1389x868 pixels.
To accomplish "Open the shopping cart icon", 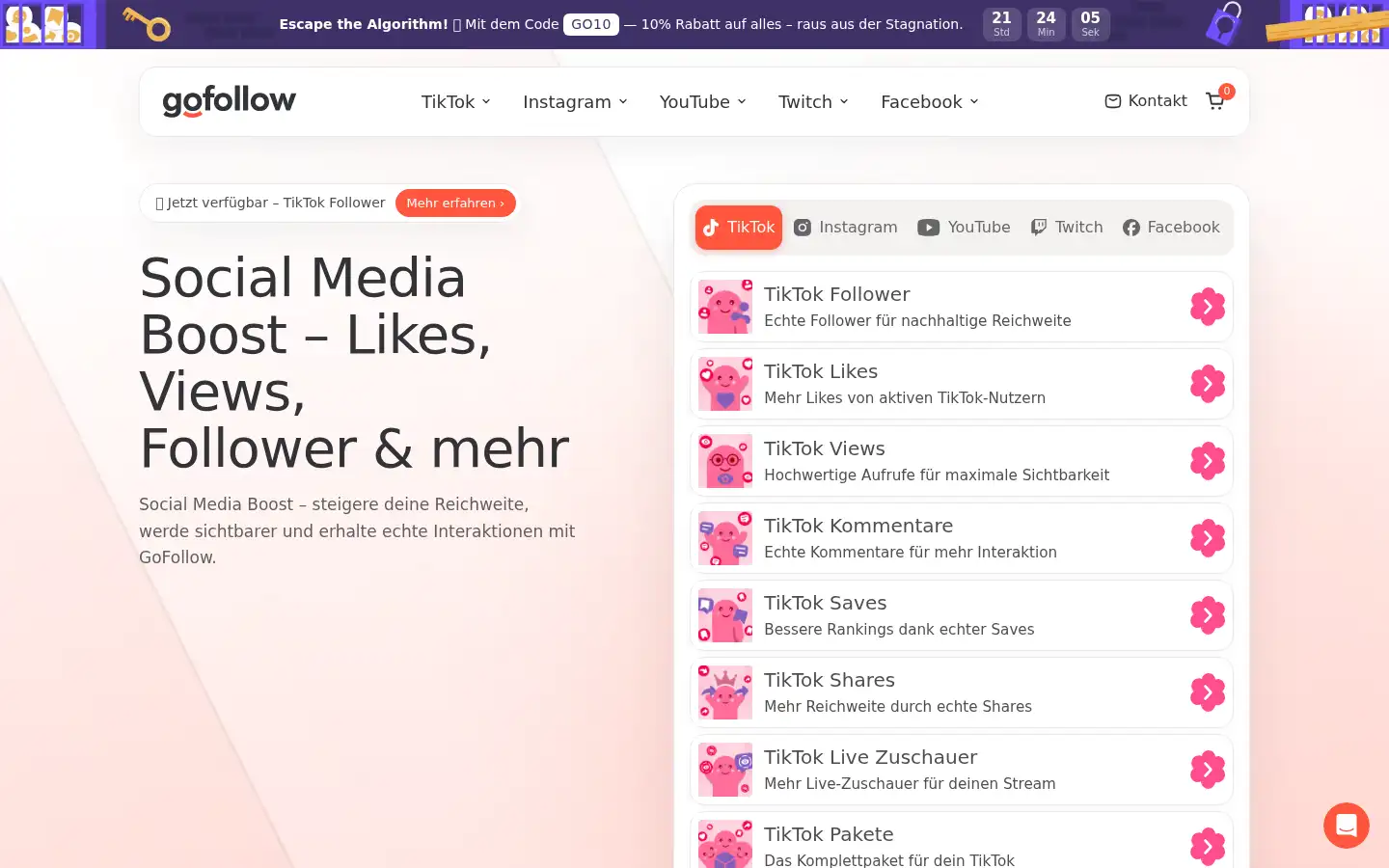I will click(1215, 101).
